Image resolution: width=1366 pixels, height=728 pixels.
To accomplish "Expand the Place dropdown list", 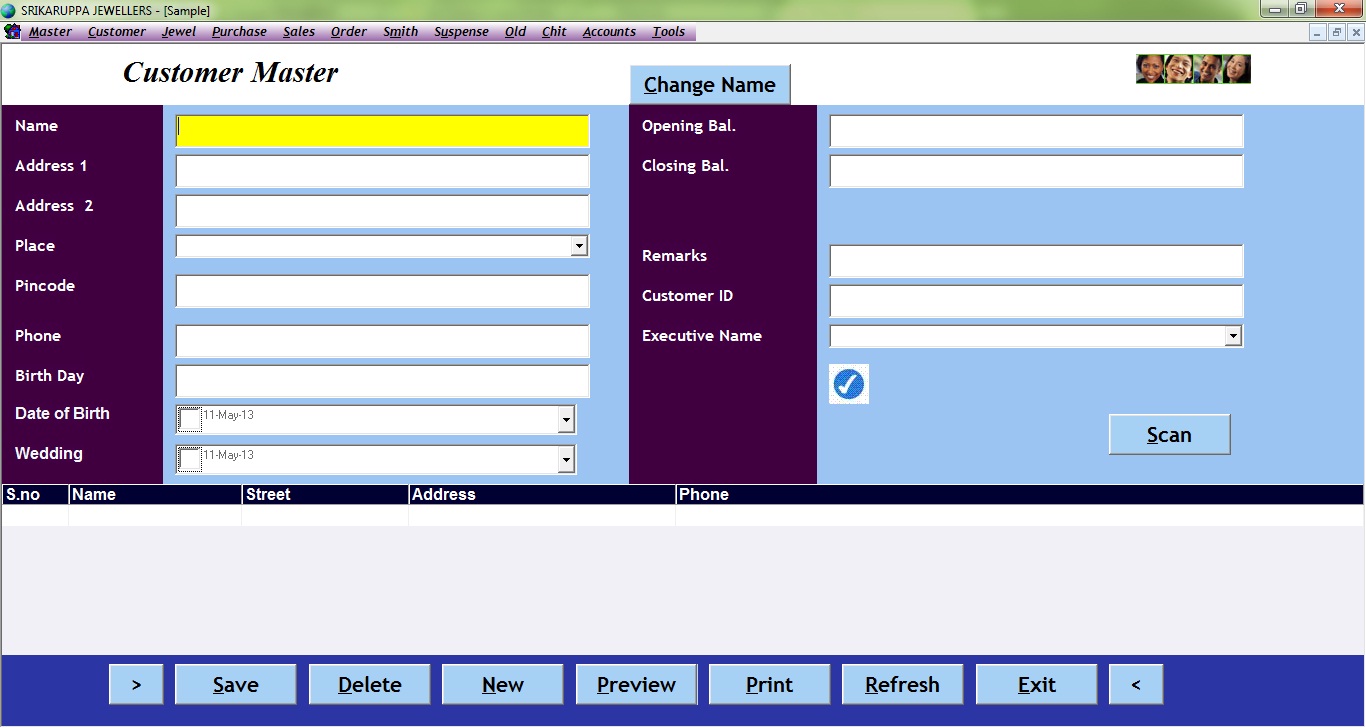I will coord(578,246).
